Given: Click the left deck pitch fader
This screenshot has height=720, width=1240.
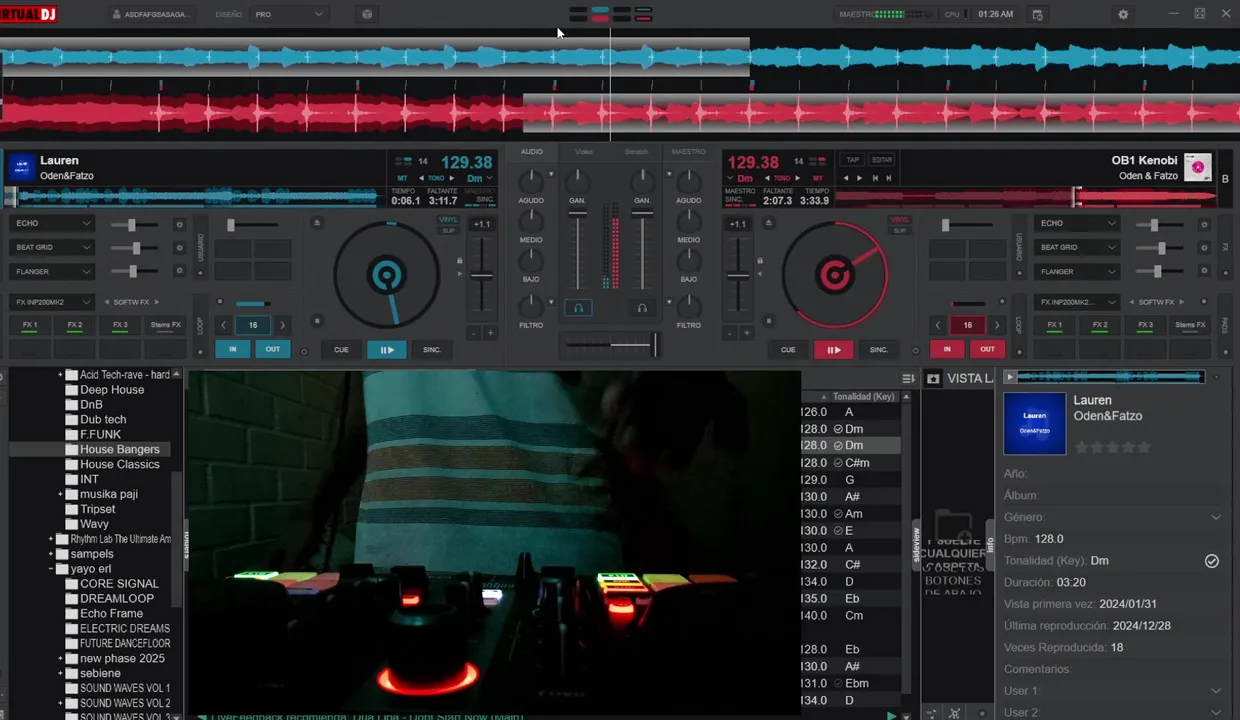Looking at the screenshot, I should pyautogui.click(x=482, y=275).
